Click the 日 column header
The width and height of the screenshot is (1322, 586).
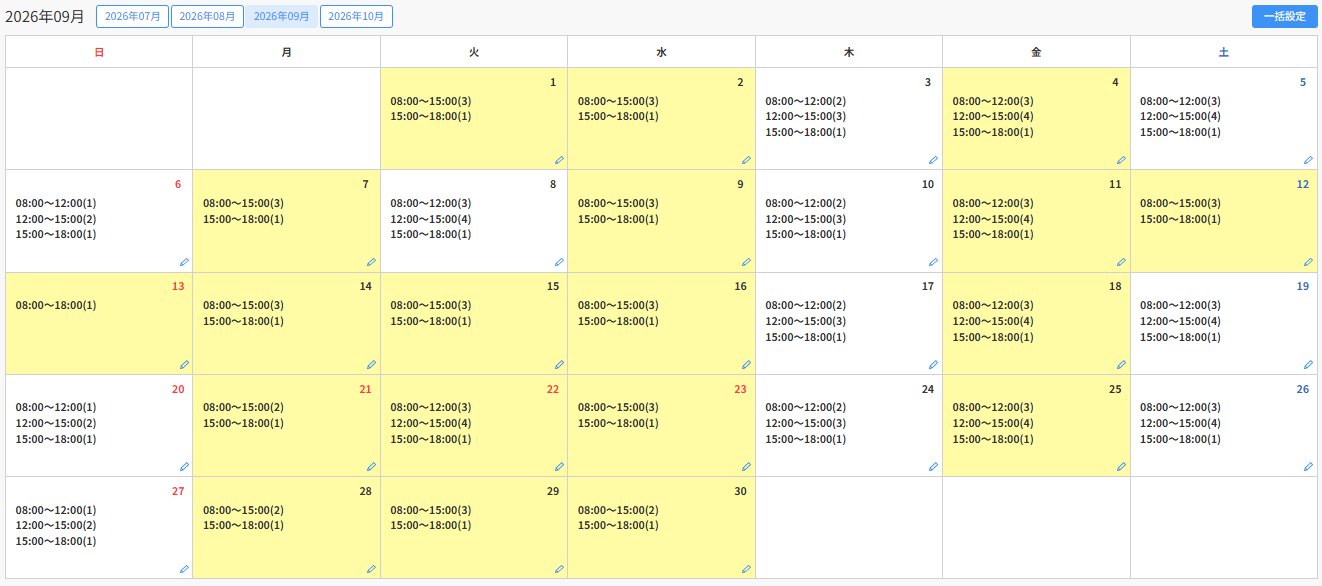(99, 52)
